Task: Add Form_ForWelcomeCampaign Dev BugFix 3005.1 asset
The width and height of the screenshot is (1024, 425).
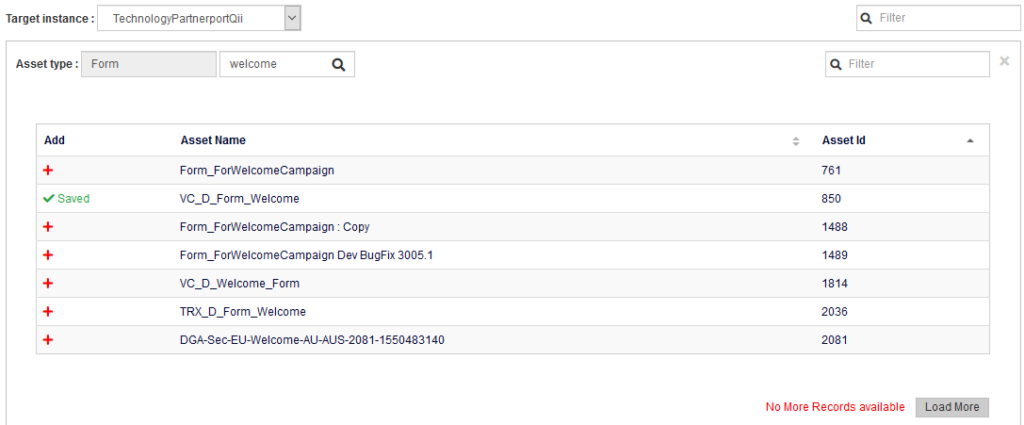Action: (x=48, y=255)
